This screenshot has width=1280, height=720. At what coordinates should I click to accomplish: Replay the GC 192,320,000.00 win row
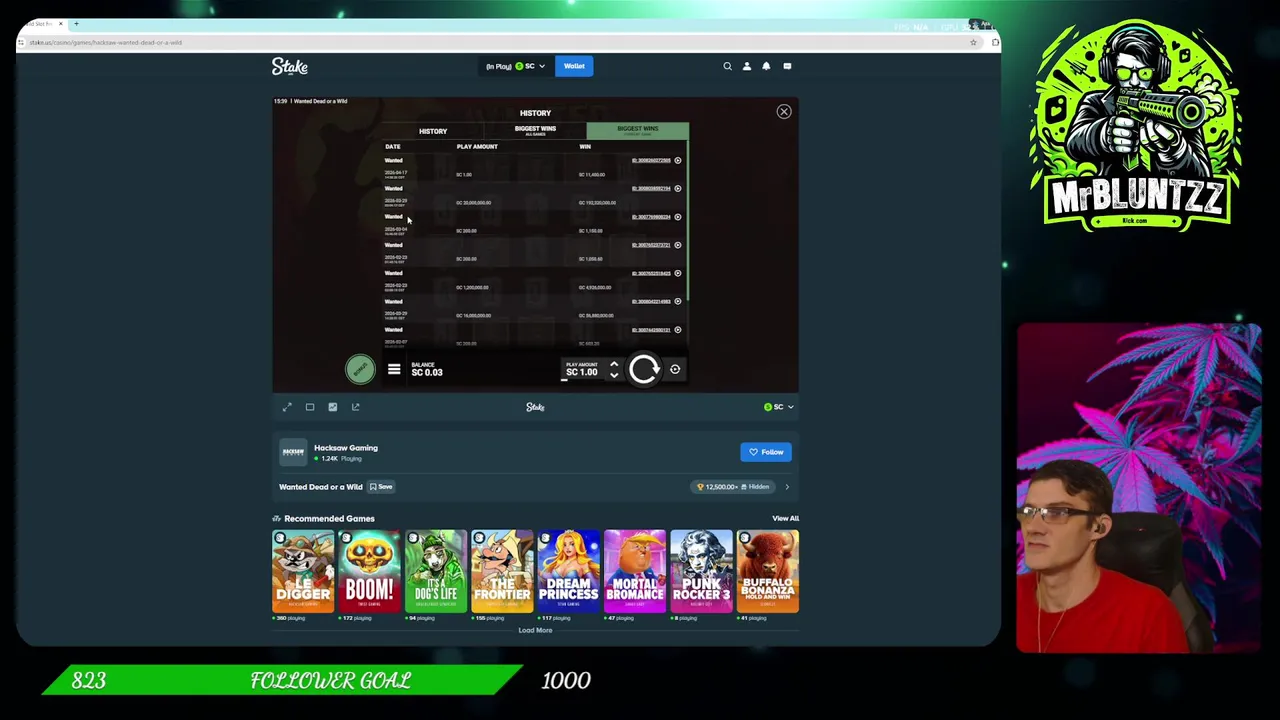click(678, 188)
